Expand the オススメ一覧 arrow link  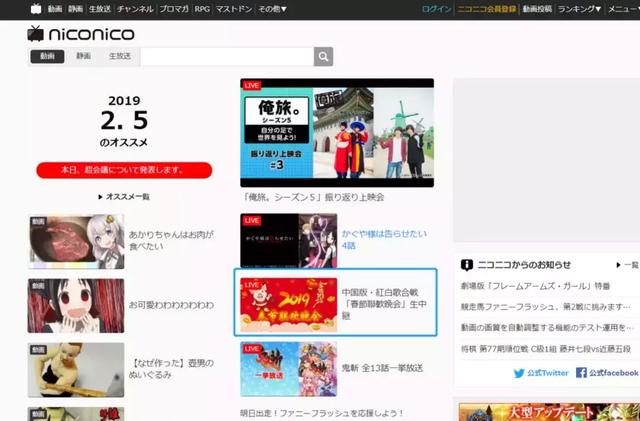pos(124,197)
